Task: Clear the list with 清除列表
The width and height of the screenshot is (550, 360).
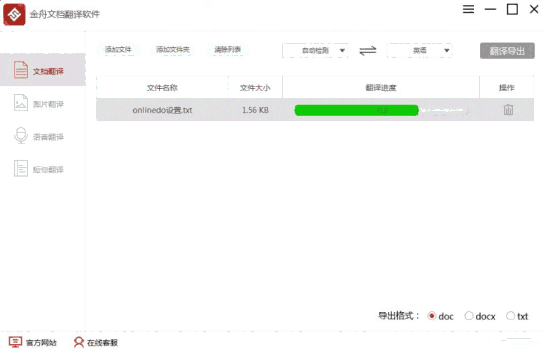Action: [x=228, y=50]
